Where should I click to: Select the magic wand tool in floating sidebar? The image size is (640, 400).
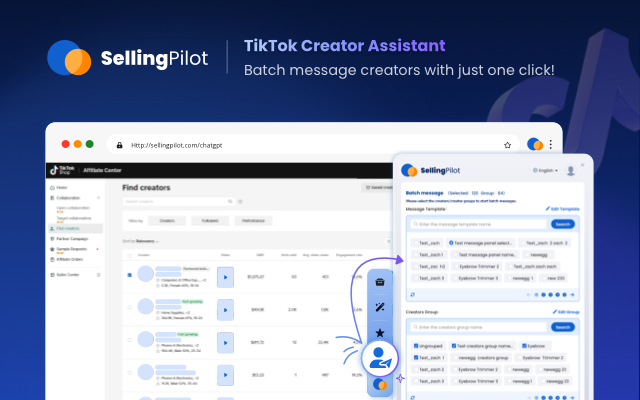click(380, 307)
